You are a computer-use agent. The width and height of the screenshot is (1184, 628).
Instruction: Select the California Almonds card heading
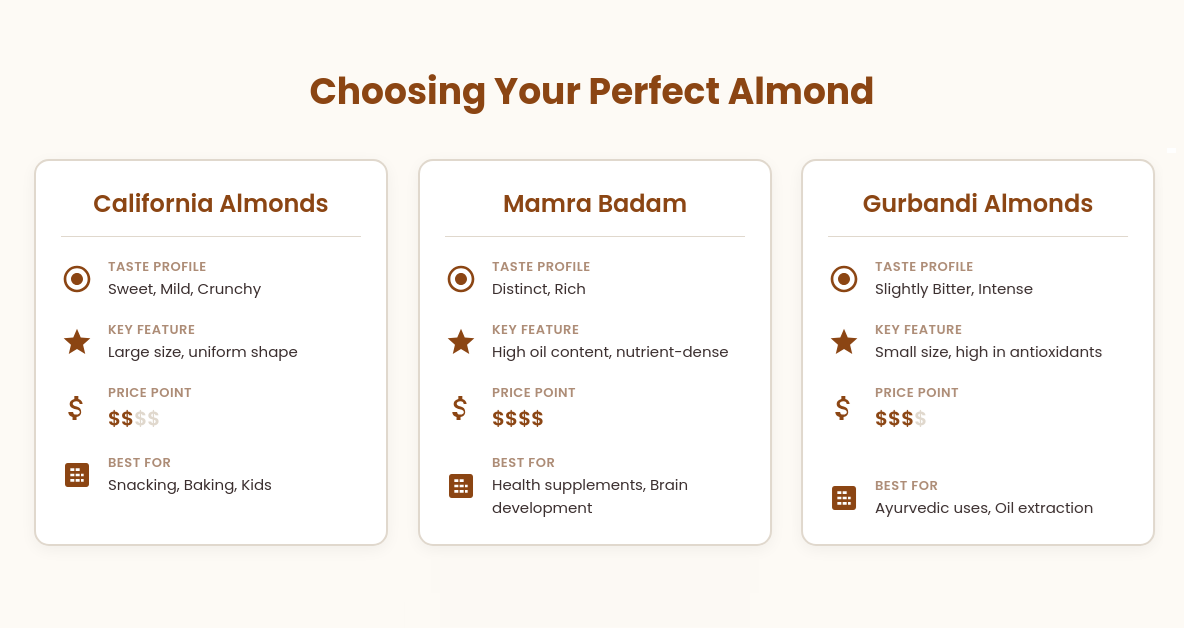(211, 203)
